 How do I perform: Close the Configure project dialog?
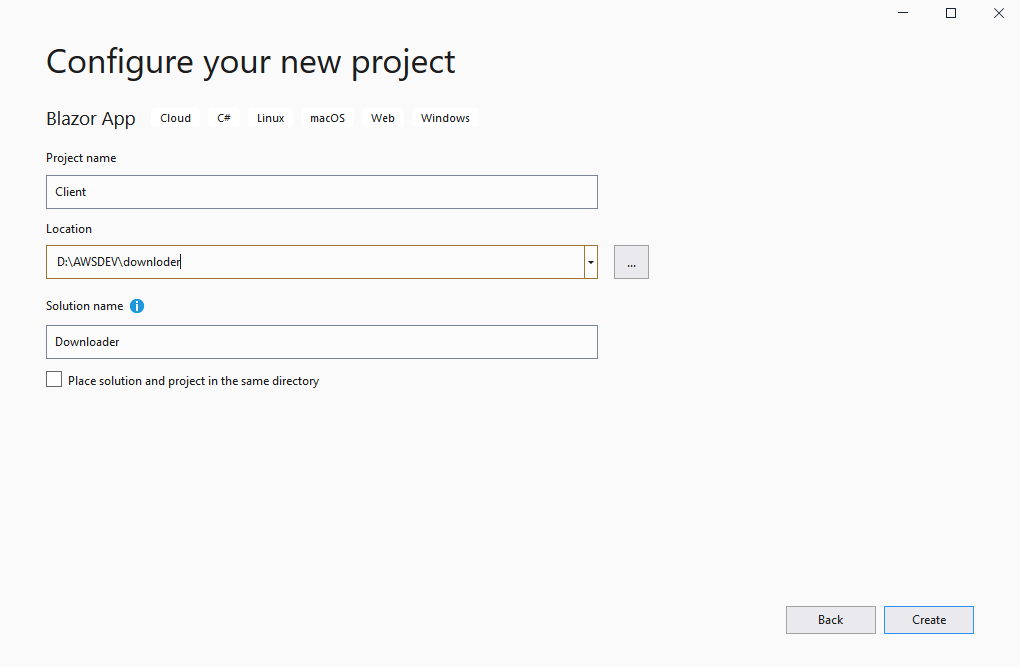coord(998,12)
